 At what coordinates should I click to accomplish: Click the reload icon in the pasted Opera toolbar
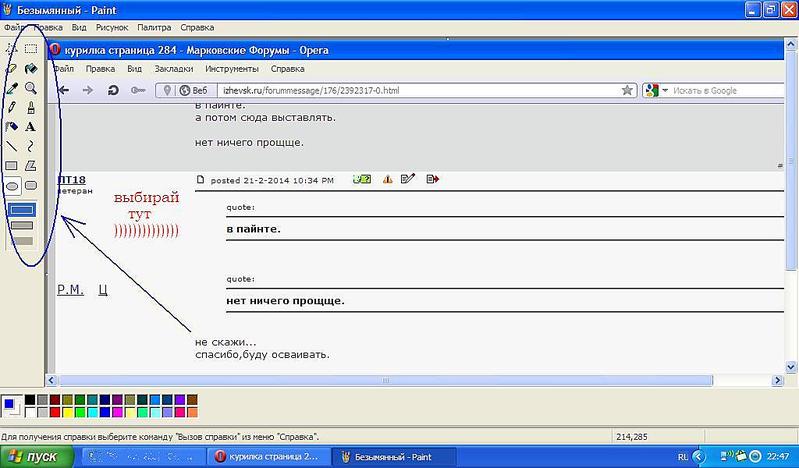click(113, 90)
